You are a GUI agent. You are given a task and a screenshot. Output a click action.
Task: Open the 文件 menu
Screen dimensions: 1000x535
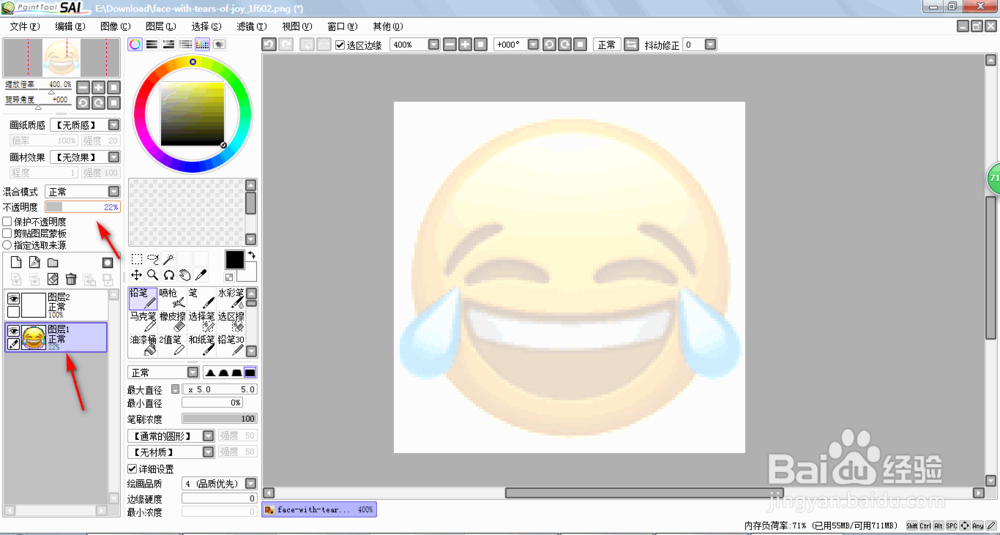25,26
